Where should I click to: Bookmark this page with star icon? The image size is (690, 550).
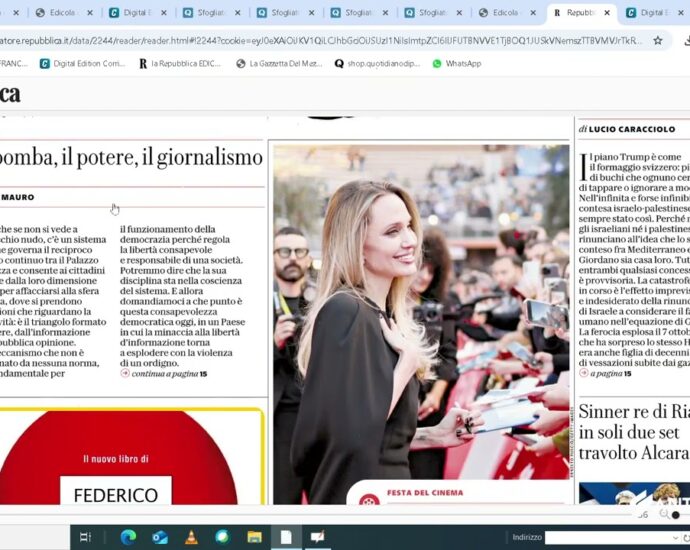(x=658, y=41)
